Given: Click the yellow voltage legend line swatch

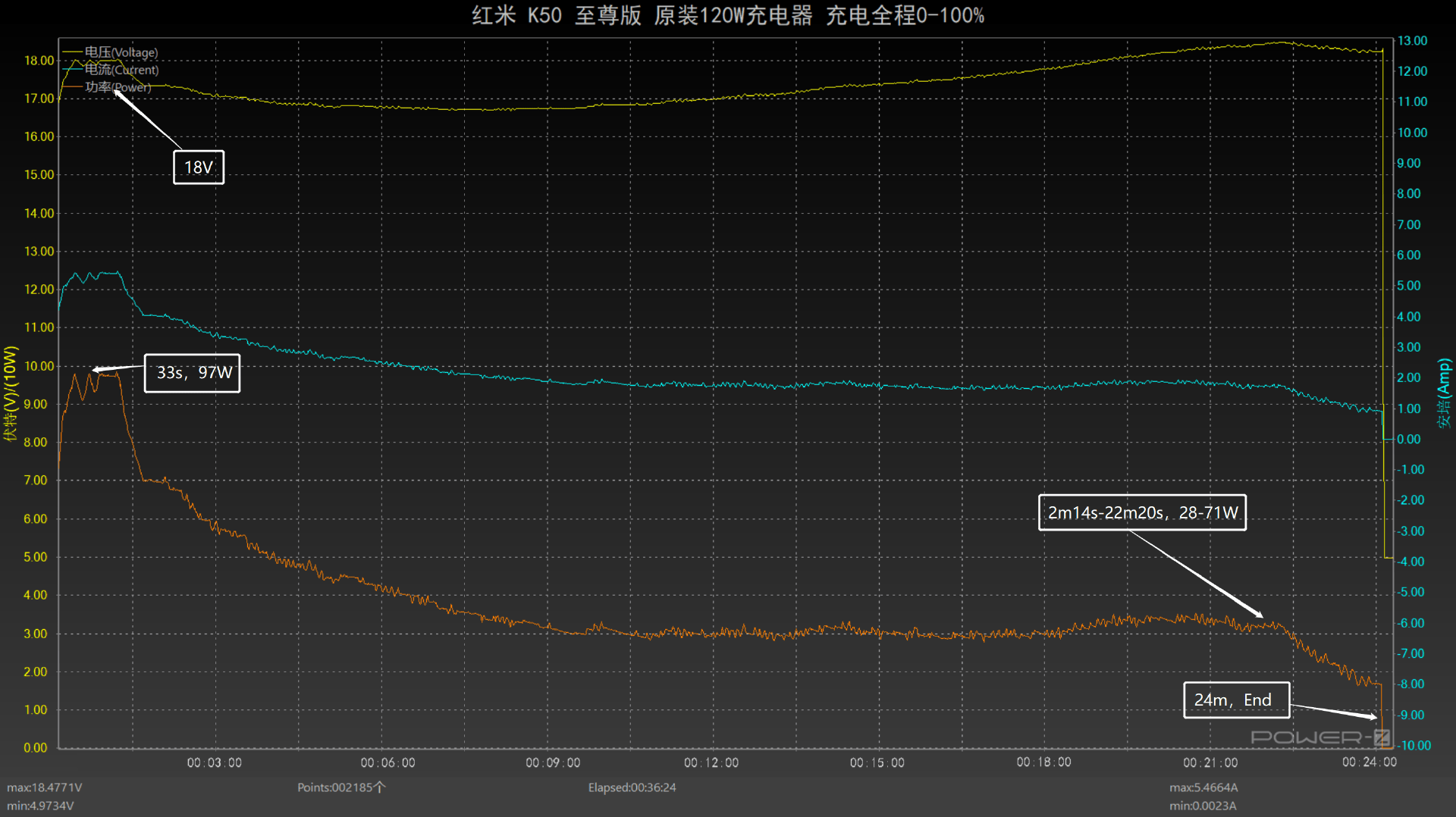Looking at the screenshot, I should [x=73, y=52].
